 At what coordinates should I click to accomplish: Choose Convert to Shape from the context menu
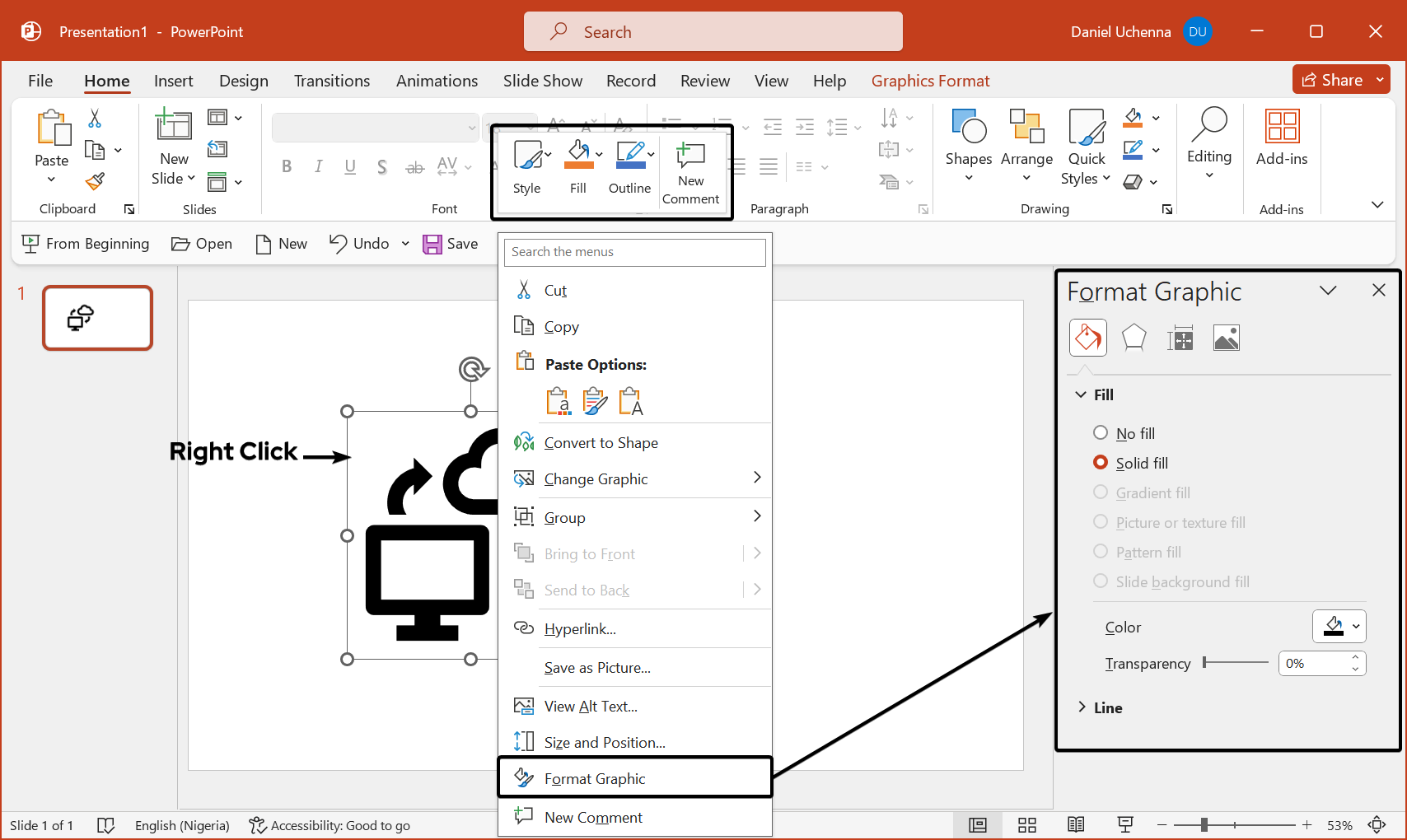tap(601, 442)
